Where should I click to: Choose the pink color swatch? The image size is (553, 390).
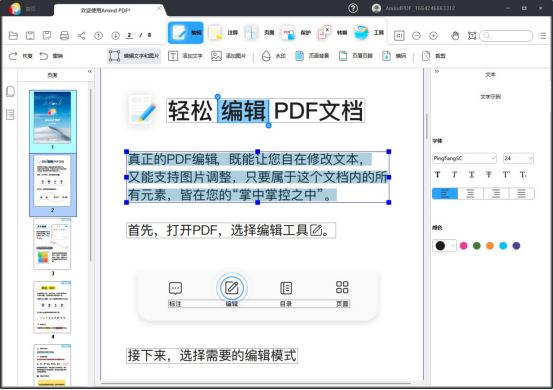click(x=463, y=246)
